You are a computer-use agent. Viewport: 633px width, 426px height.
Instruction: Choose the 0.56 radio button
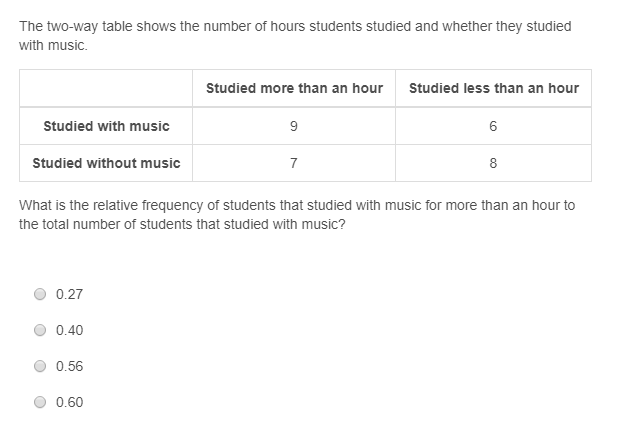(x=40, y=366)
